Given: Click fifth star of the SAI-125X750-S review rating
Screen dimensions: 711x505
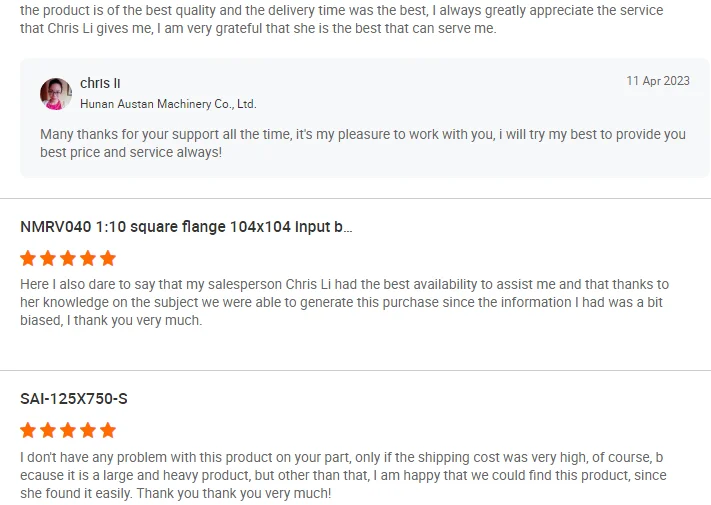Looking at the screenshot, I should tap(108, 431).
